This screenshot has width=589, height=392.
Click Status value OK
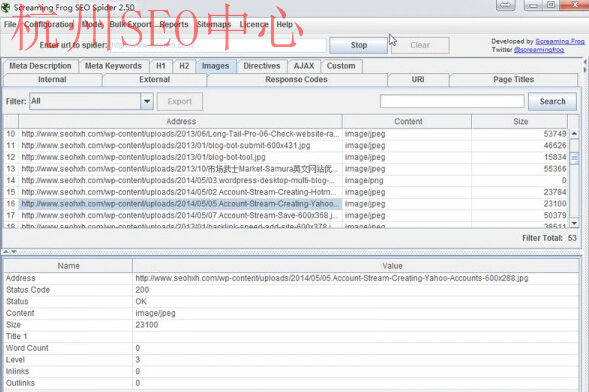(141, 302)
